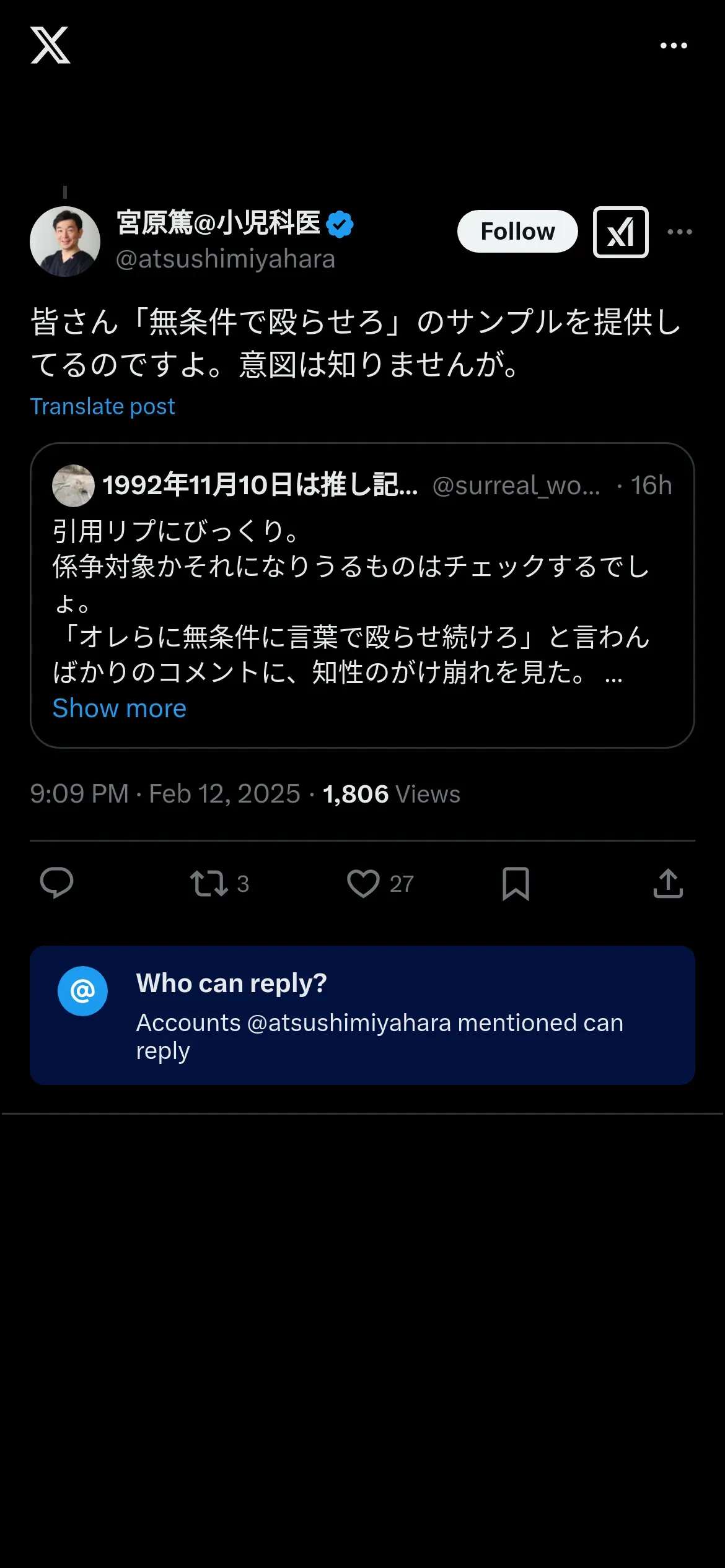Expand quoted post with Show more

[x=119, y=708]
